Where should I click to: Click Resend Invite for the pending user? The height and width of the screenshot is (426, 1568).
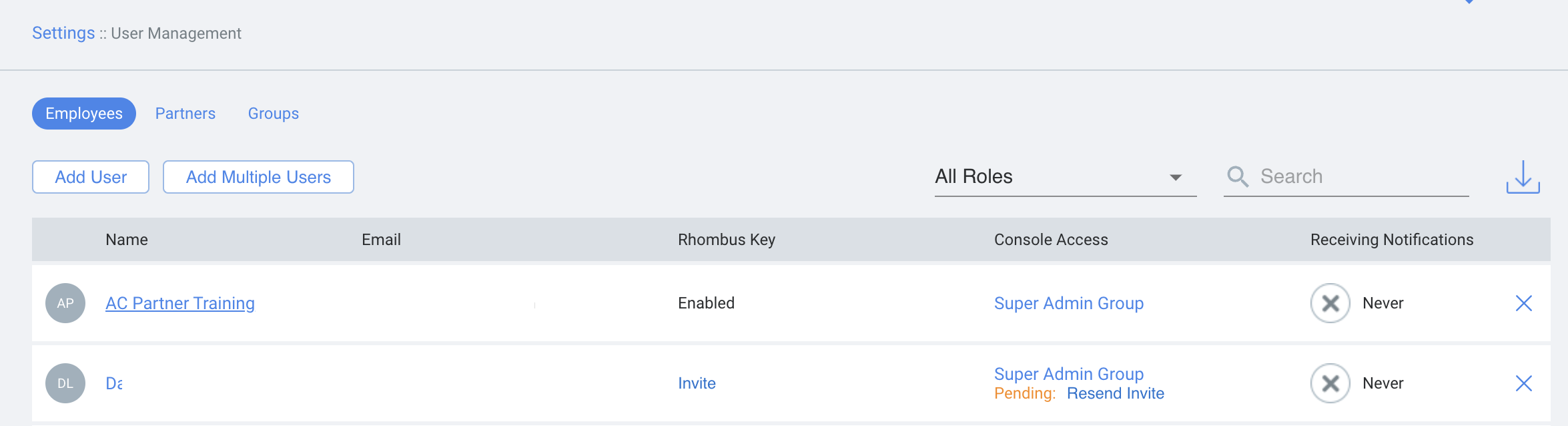pyautogui.click(x=1115, y=393)
